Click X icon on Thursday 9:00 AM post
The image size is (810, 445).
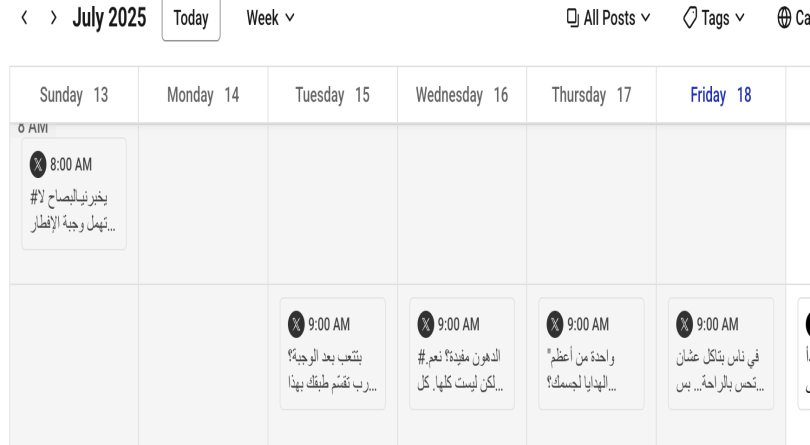555,324
